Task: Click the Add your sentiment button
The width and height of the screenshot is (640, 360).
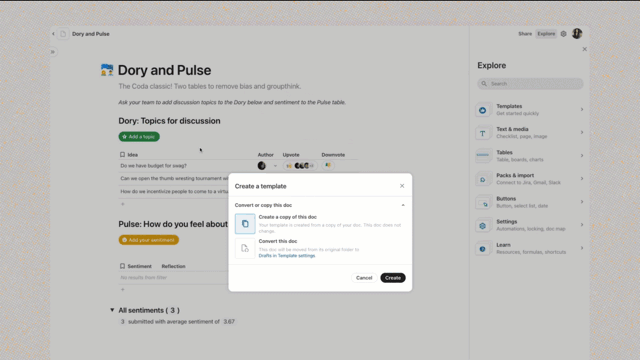Action: pyautogui.click(x=149, y=240)
